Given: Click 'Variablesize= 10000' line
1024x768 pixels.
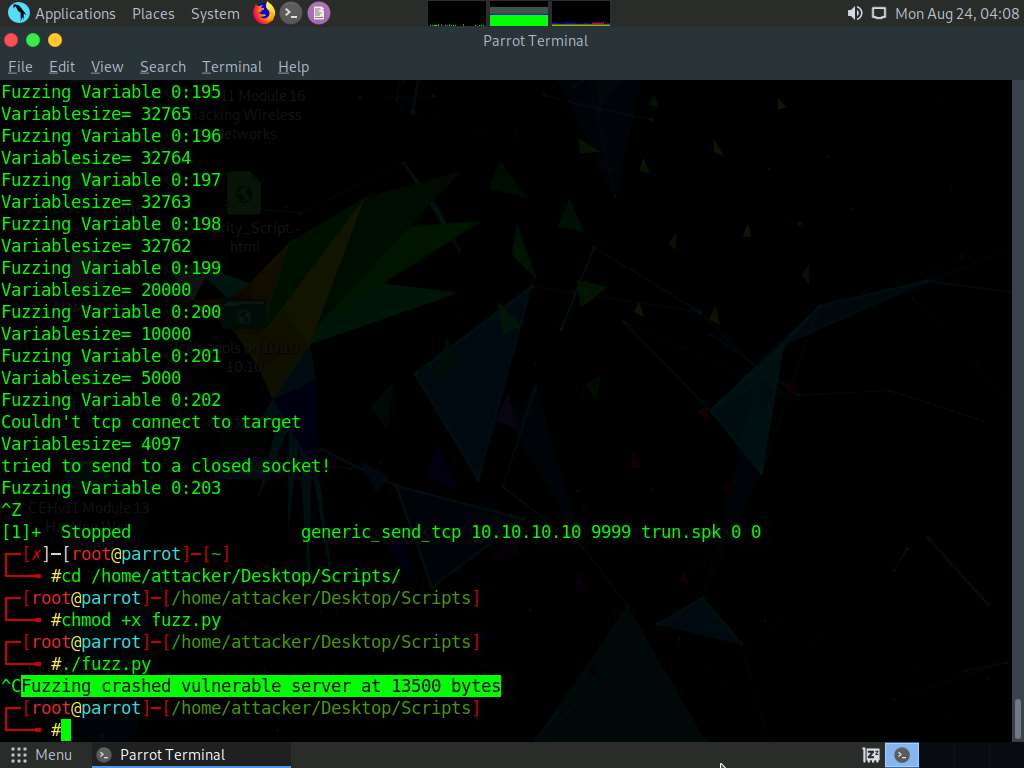Looking at the screenshot, I should click(x=96, y=334).
